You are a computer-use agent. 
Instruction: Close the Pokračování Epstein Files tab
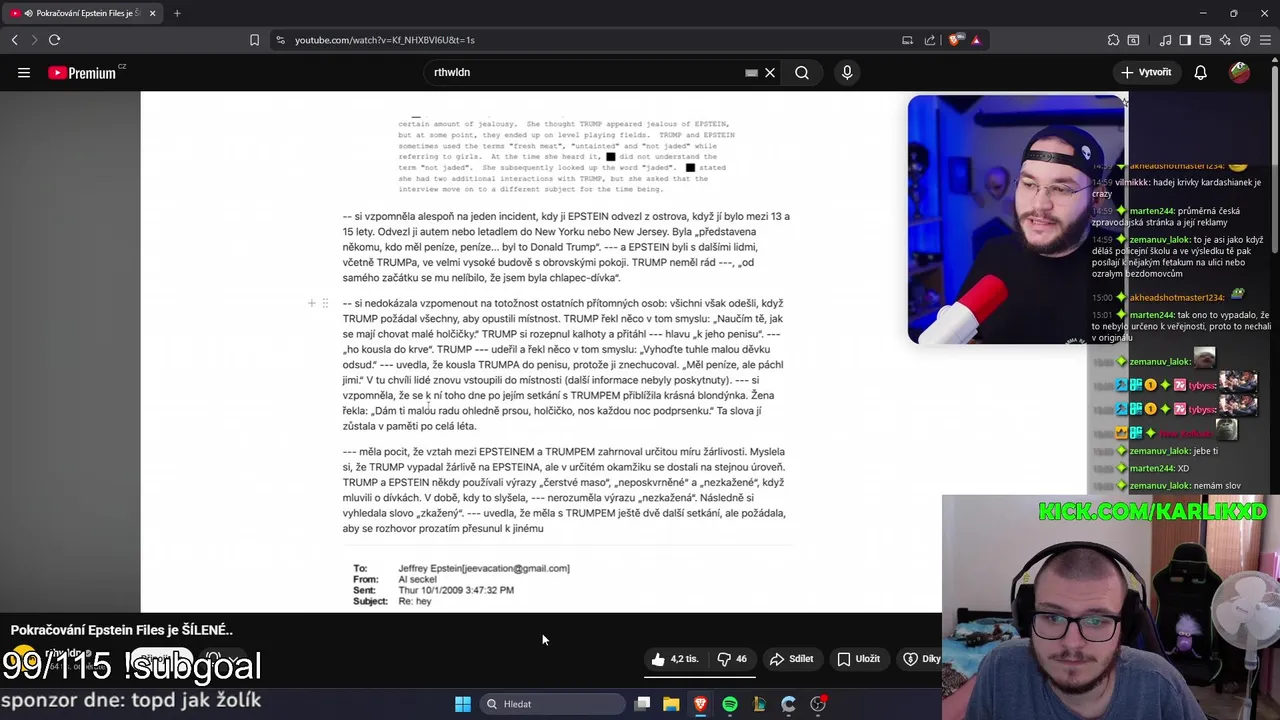[x=153, y=13]
